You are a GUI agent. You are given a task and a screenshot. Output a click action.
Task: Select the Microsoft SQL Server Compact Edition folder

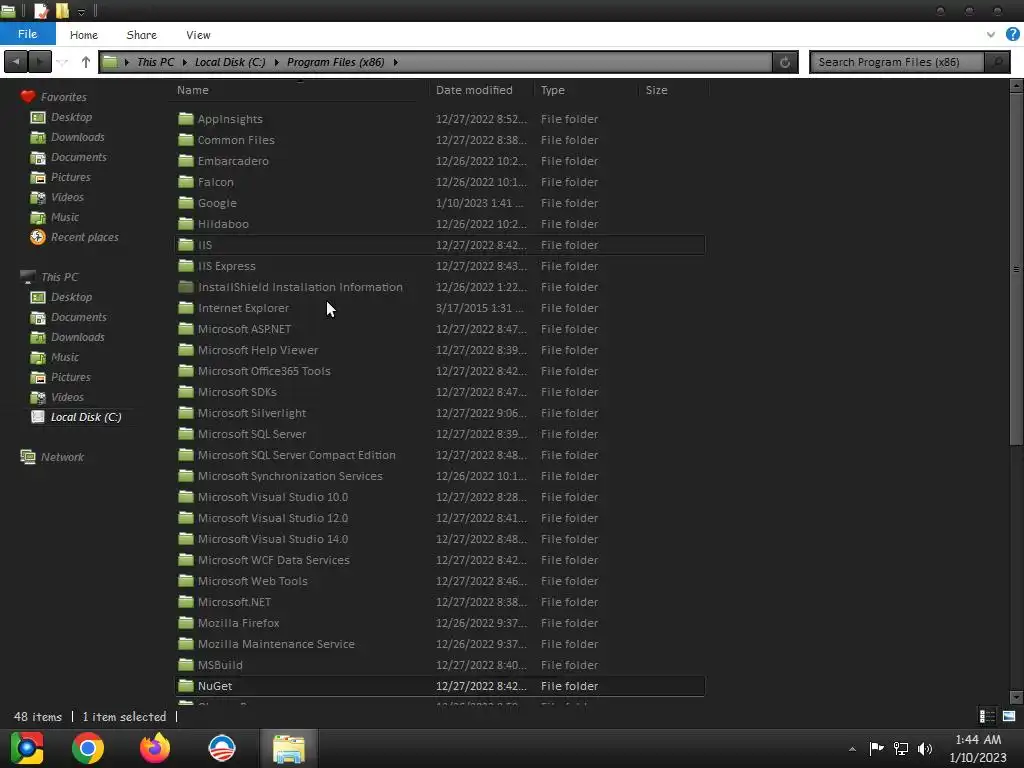(296, 455)
